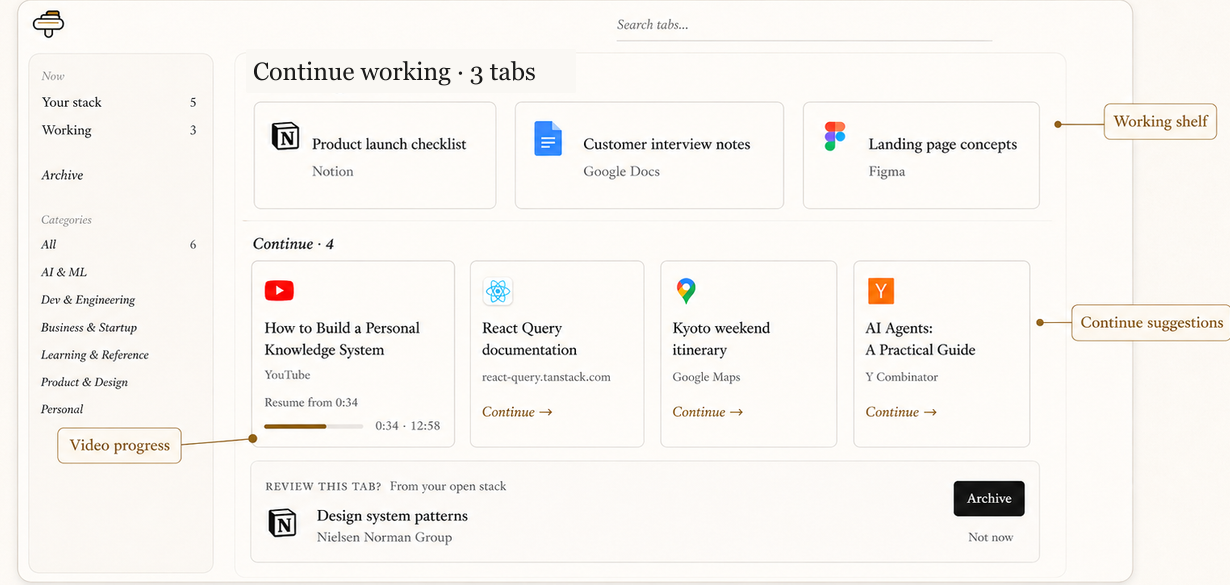Image resolution: width=1230 pixels, height=585 pixels.
Task: Click Design system patterns title
Action: click(392, 516)
